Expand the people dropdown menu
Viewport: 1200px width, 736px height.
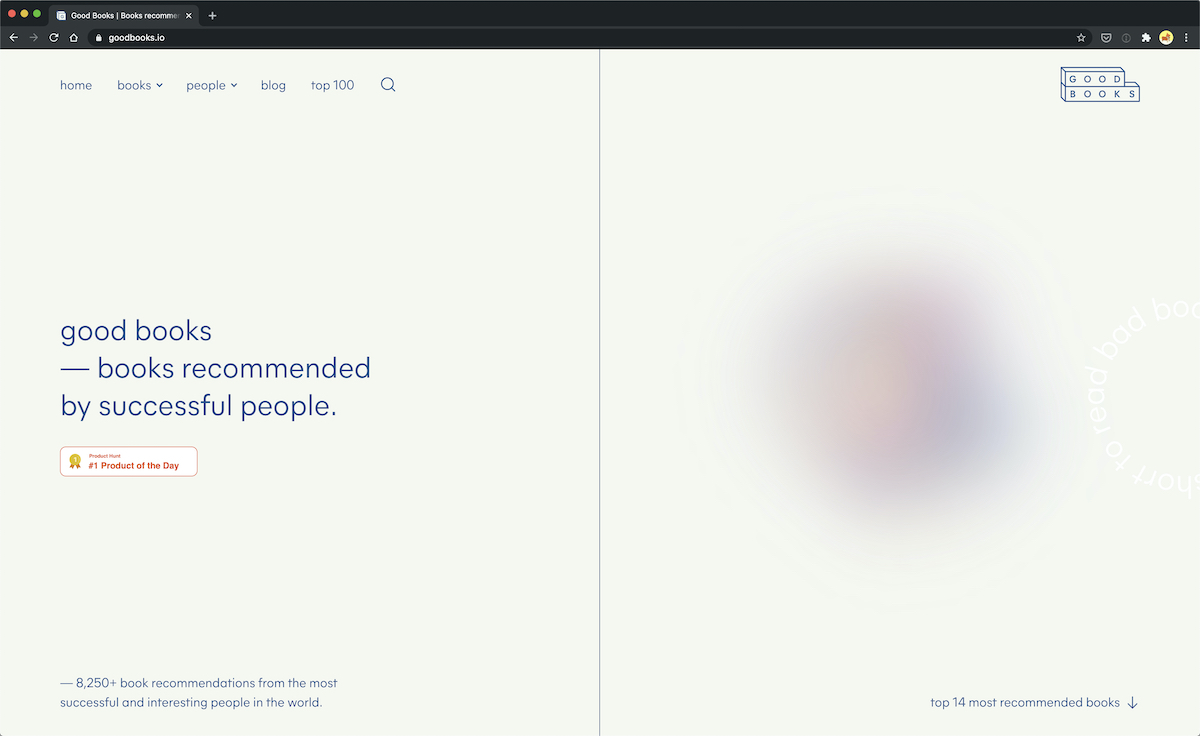point(212,85)
